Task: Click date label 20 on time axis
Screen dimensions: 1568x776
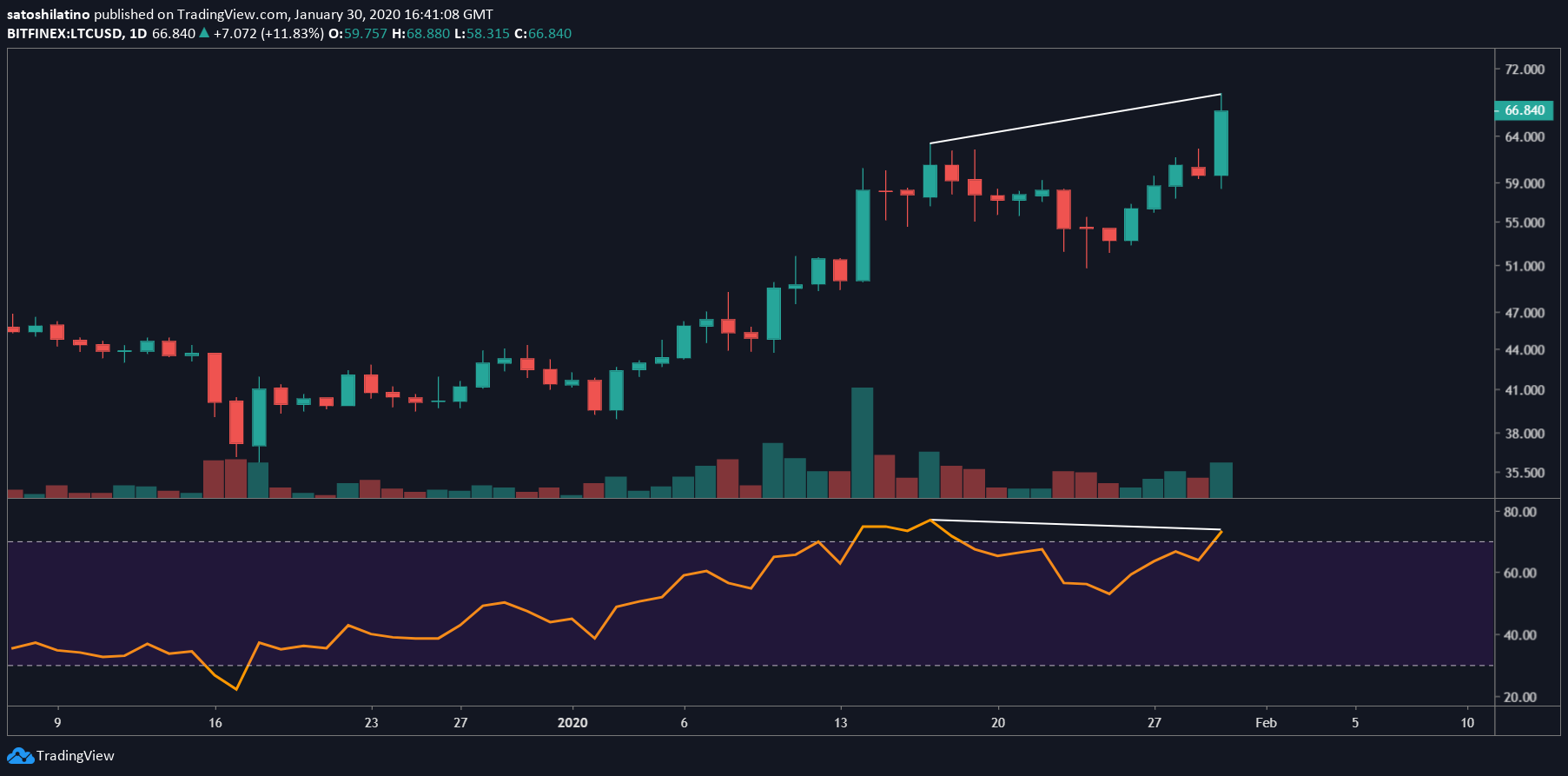Action: point(998,723)
